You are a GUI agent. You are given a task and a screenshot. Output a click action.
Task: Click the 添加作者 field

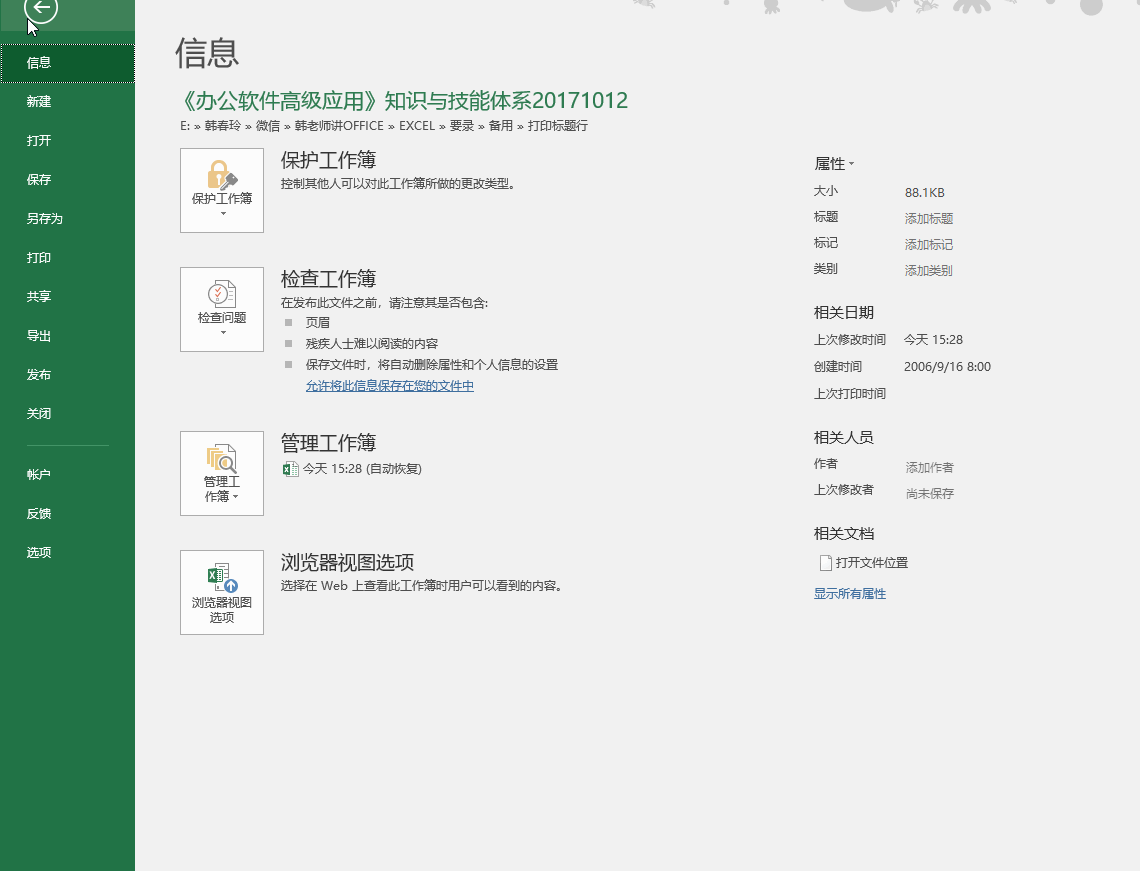[929, 467]
